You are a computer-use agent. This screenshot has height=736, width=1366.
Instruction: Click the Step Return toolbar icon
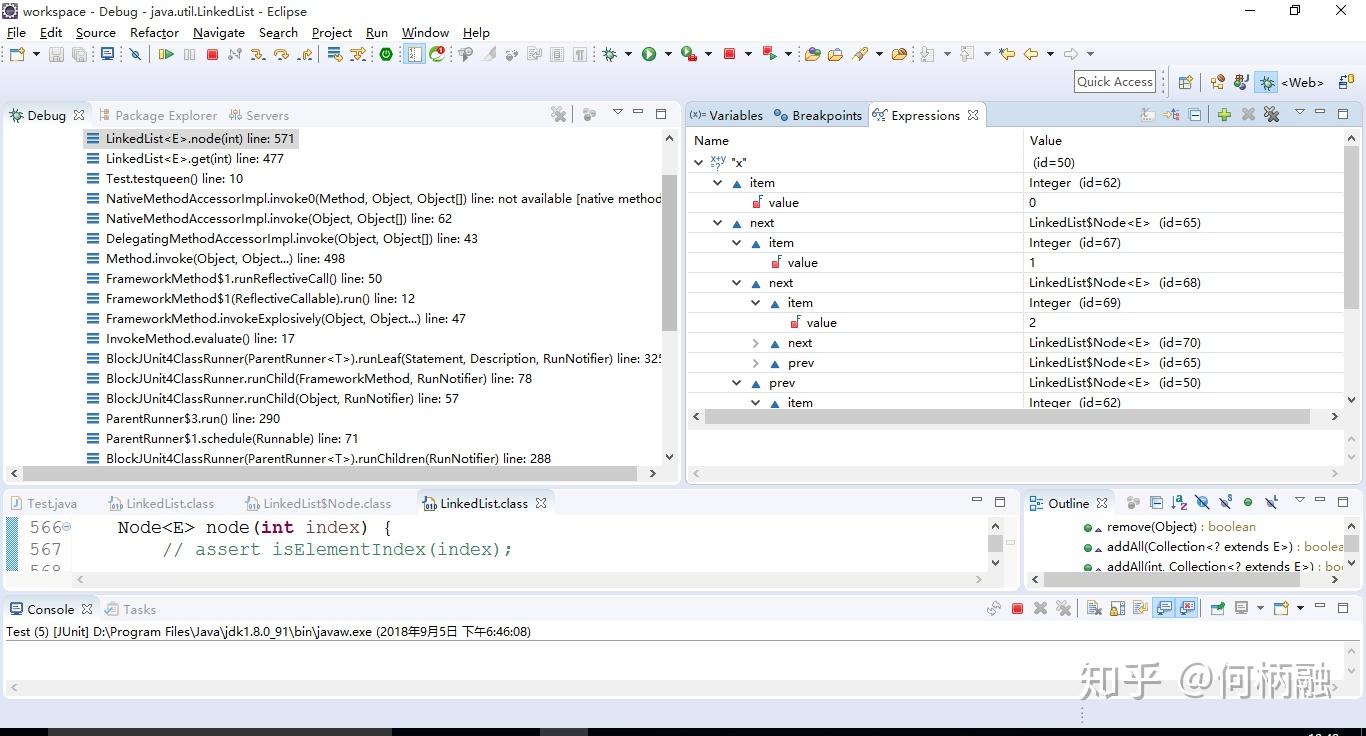[304, 54]
